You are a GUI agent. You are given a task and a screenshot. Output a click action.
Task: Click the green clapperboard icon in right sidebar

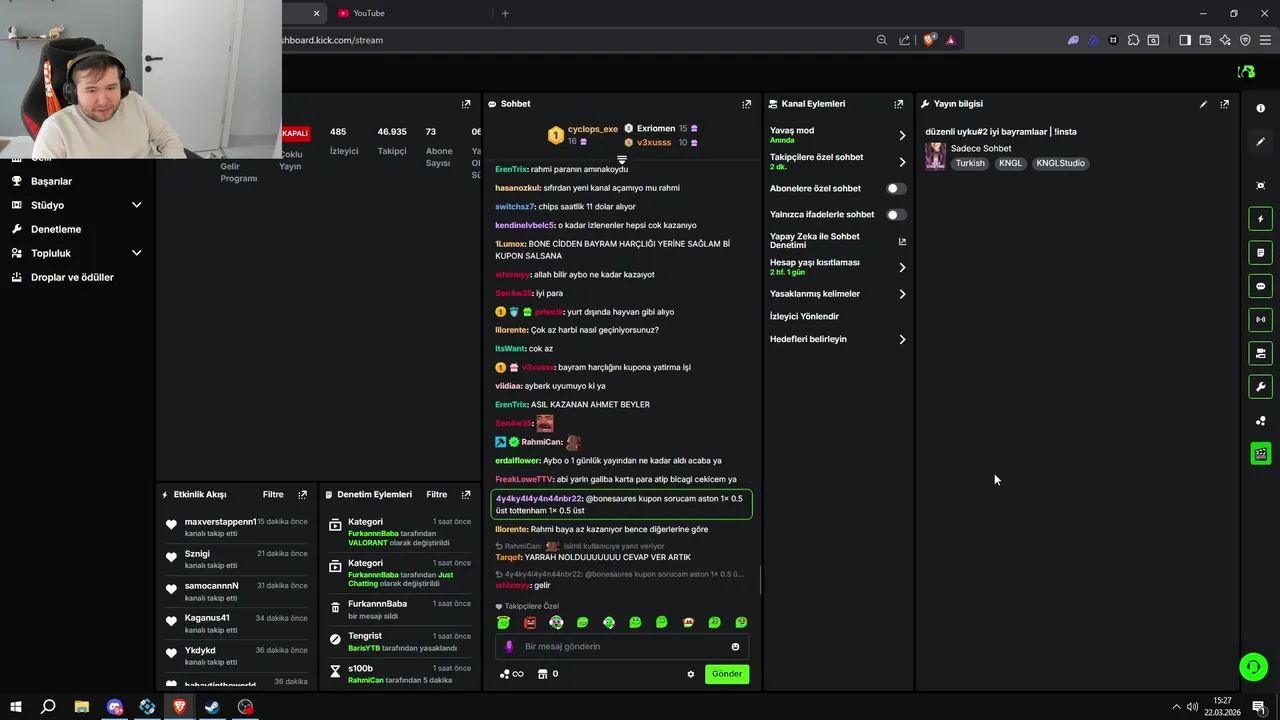click(1260, 454)
